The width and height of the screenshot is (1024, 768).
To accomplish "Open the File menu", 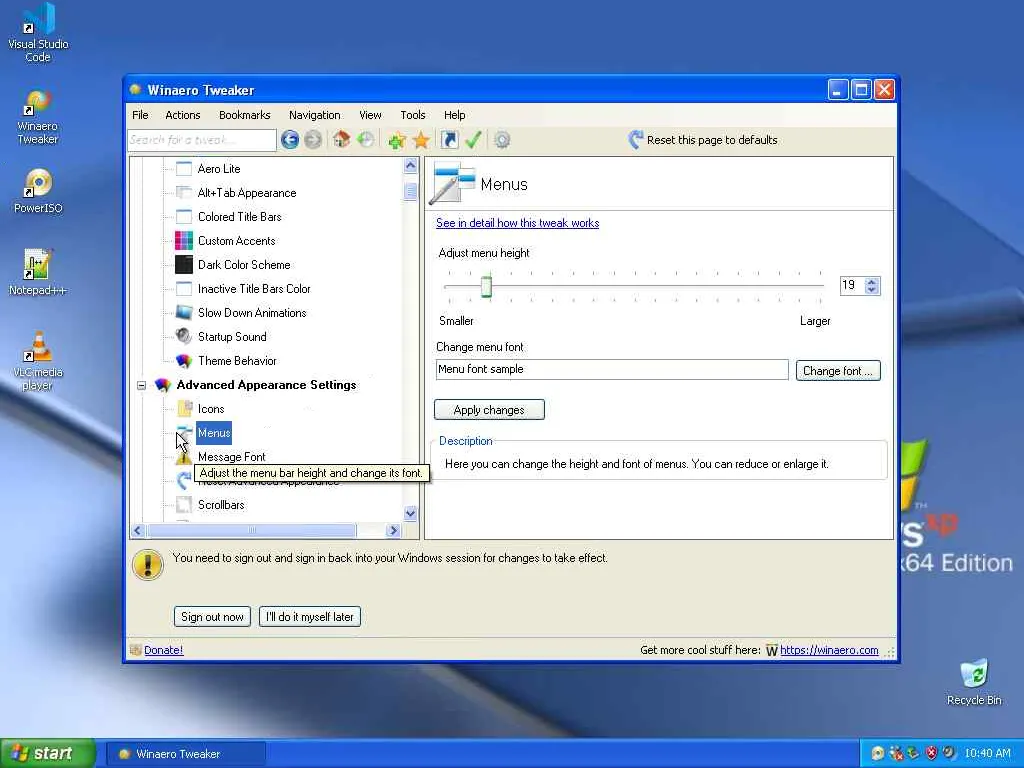I will click(140, 115).
